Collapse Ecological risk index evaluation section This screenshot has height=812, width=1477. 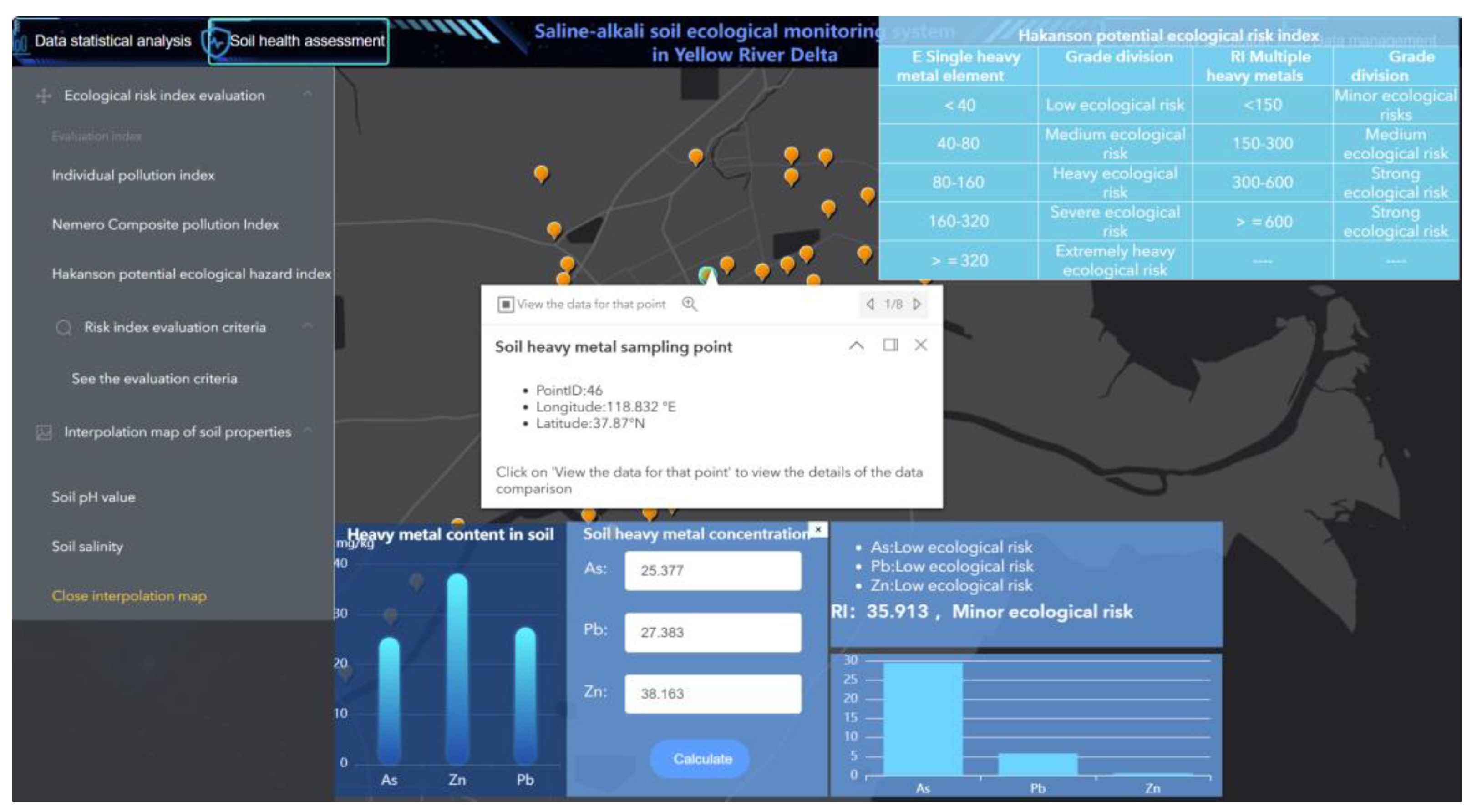(308, 93)
